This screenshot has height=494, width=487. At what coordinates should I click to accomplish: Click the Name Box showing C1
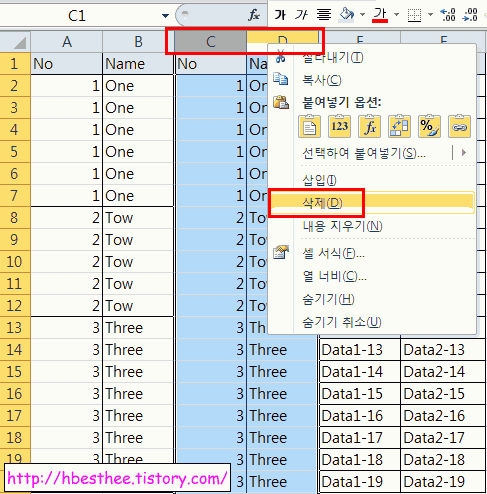coord(77,16)
